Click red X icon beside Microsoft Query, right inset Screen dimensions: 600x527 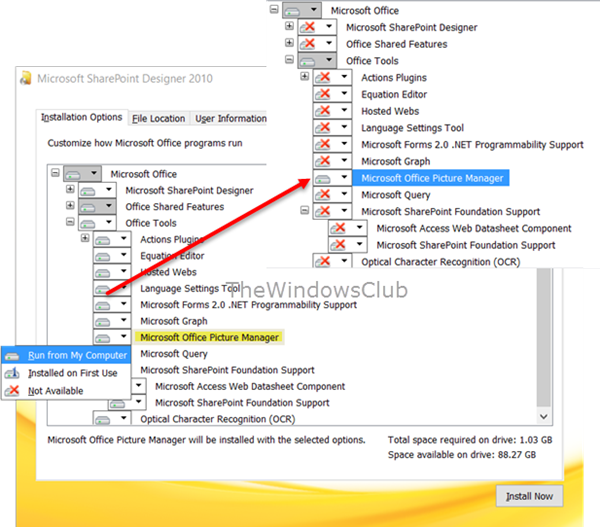click(x=323, y=194)
